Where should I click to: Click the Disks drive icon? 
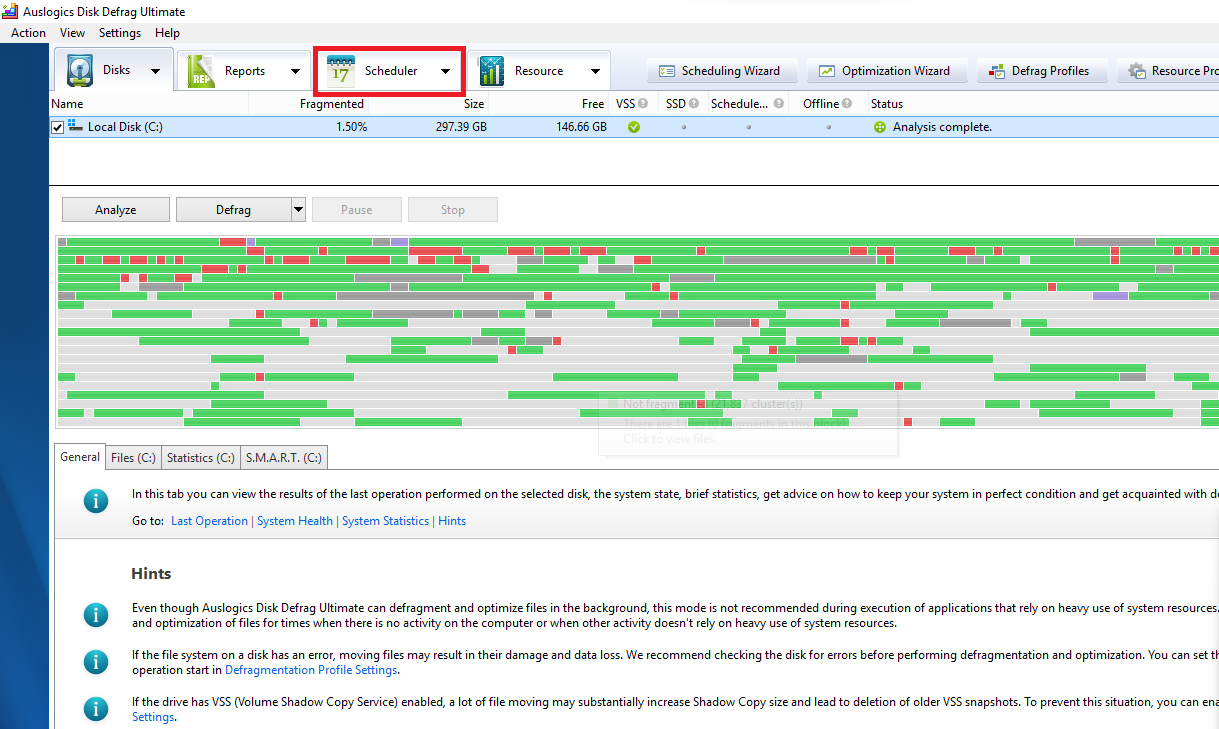tap(80, 71)
